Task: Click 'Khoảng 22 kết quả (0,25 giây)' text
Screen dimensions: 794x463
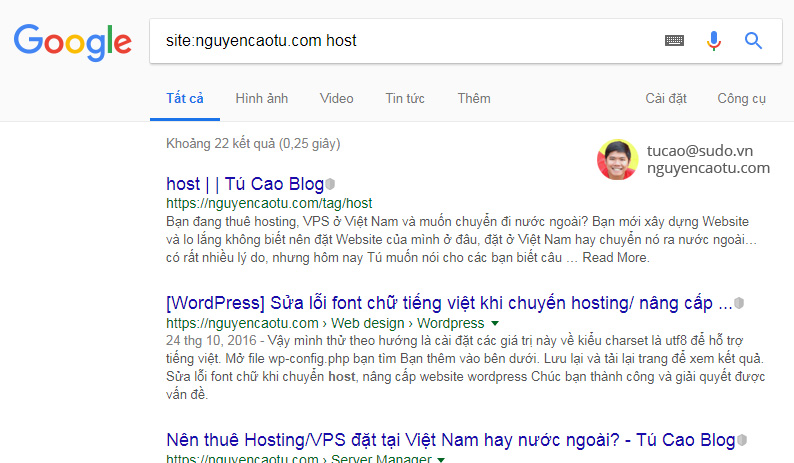Action: click(x=253, y=144)
